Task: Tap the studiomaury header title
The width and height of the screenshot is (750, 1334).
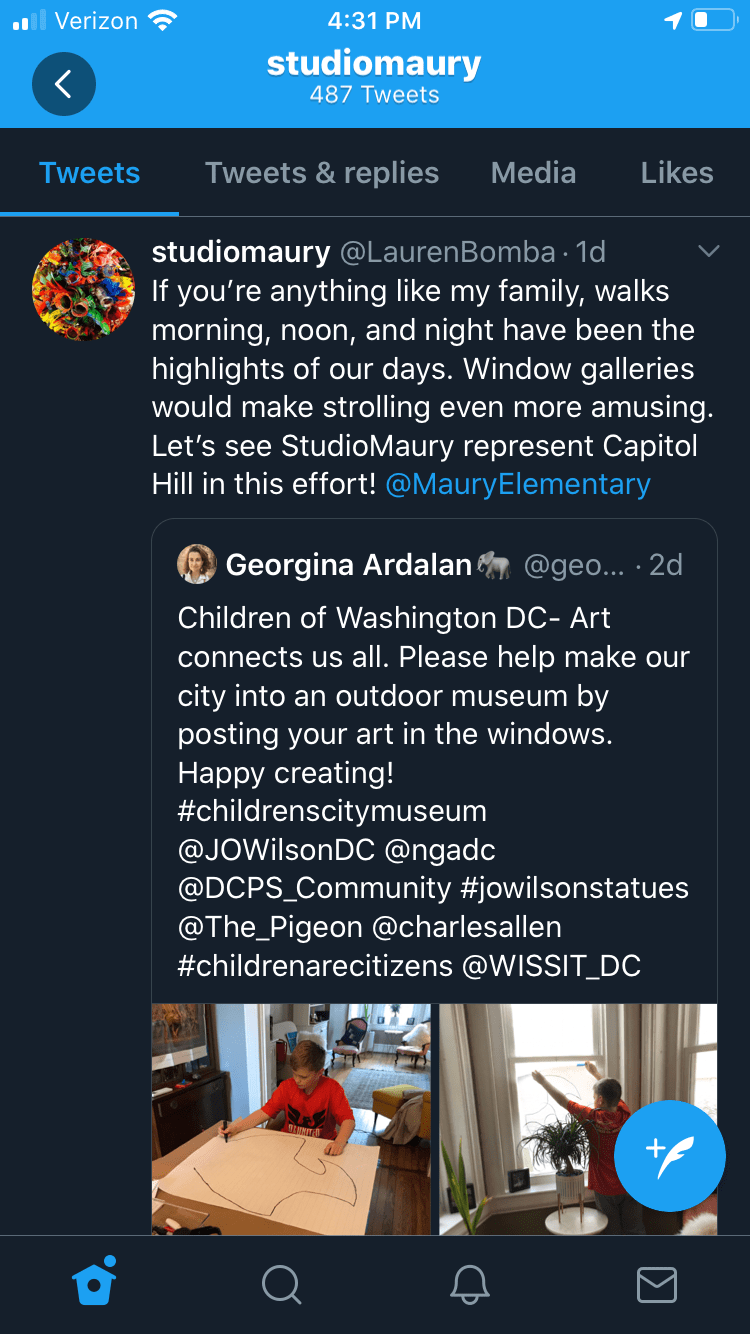Action: point(374,64)
